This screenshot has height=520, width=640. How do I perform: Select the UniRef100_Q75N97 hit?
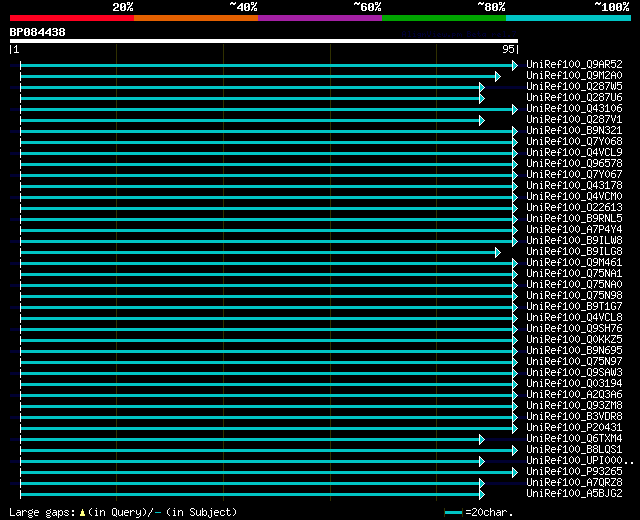click(574, 362)
